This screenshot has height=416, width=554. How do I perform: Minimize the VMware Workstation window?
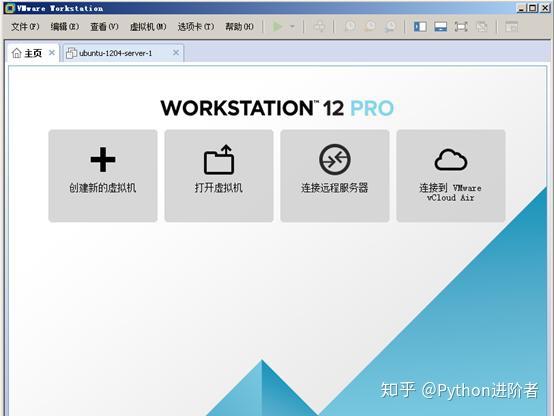[521, 8]
